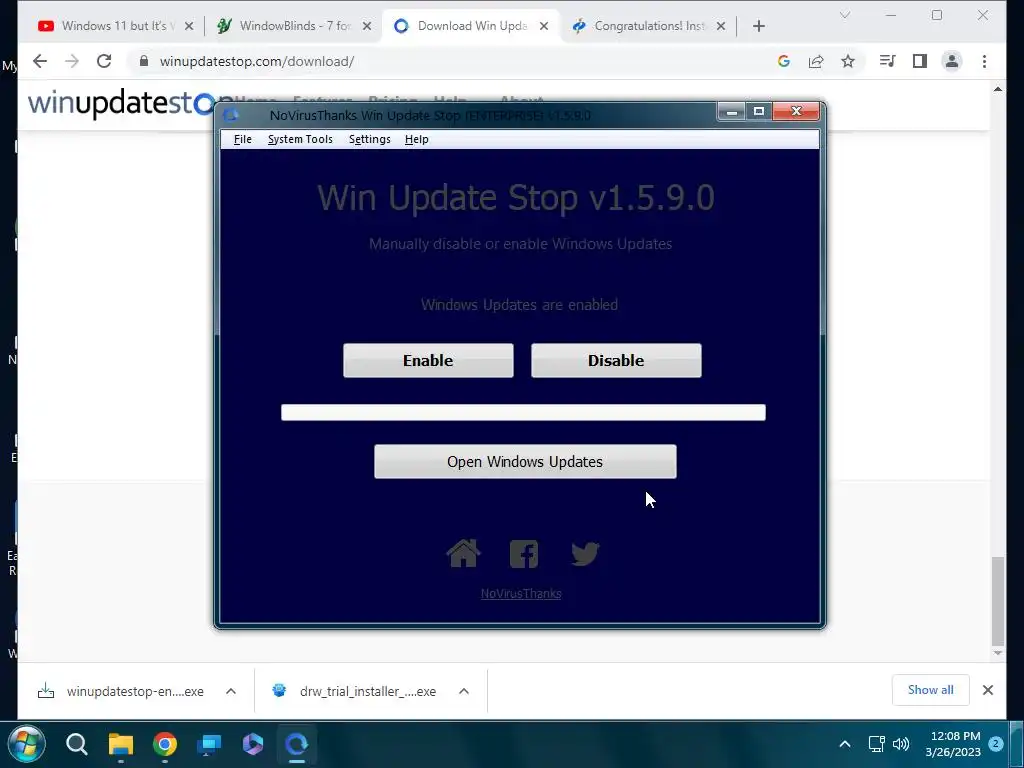Viewport: 1024px width, 768px height.
Task: View site info via the lock icon
Action: pos(144,61)
